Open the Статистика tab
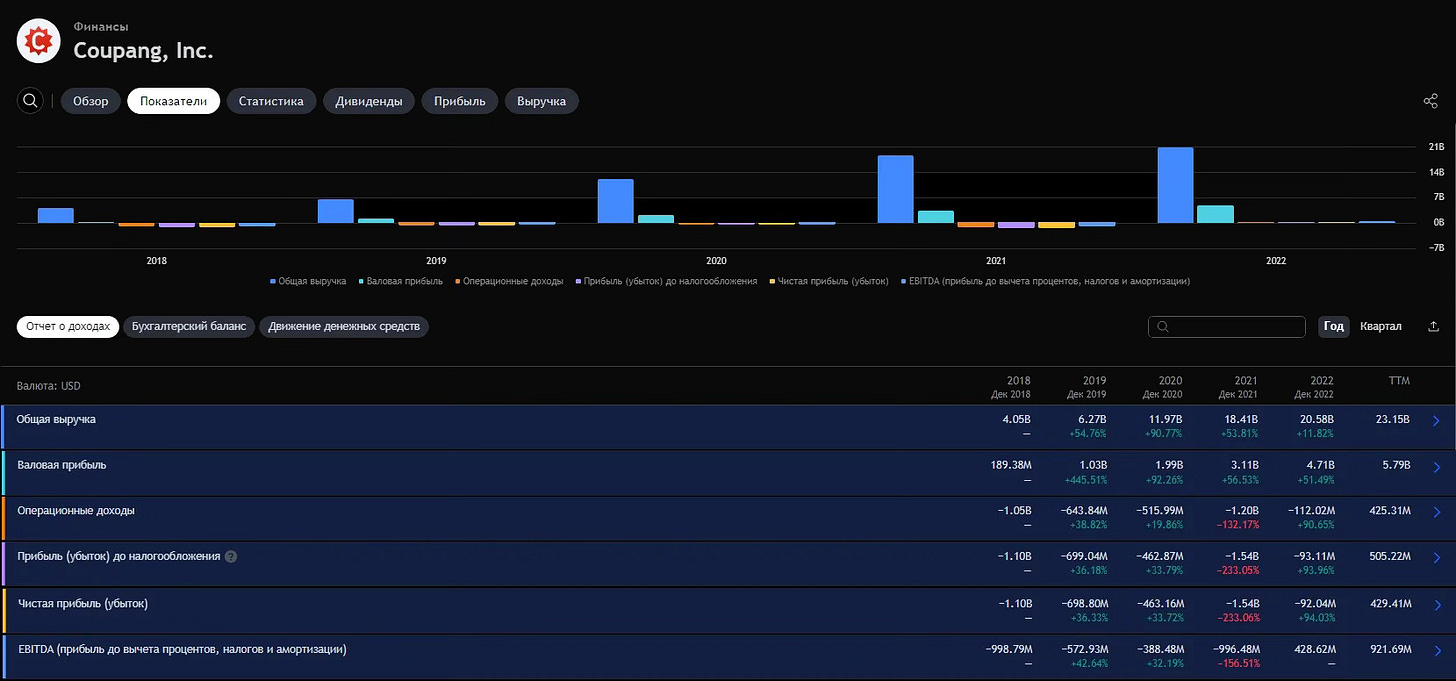Image resolution: width=1456 pixels, height=681 pixels. [x=271, y=101]
